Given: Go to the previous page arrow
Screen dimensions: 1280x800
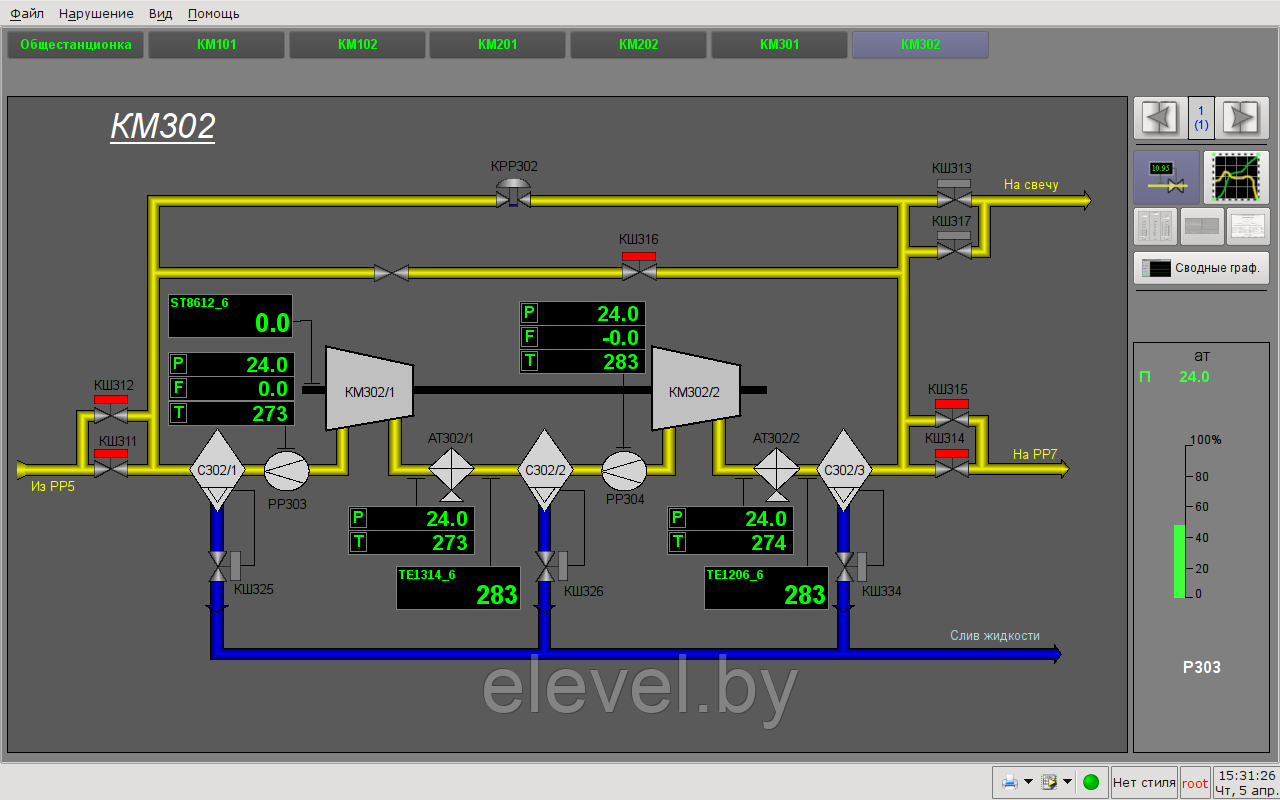Looking at the screenshot, I should (x=1160, y=118).
